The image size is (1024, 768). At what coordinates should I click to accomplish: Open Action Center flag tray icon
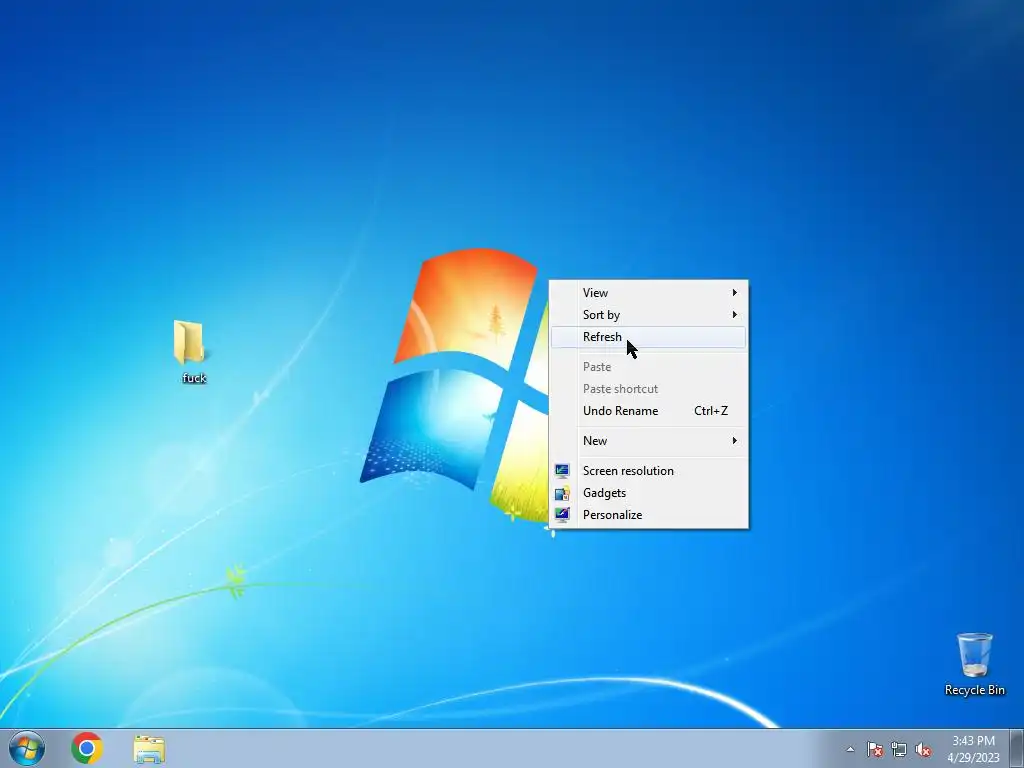(874, 749)
